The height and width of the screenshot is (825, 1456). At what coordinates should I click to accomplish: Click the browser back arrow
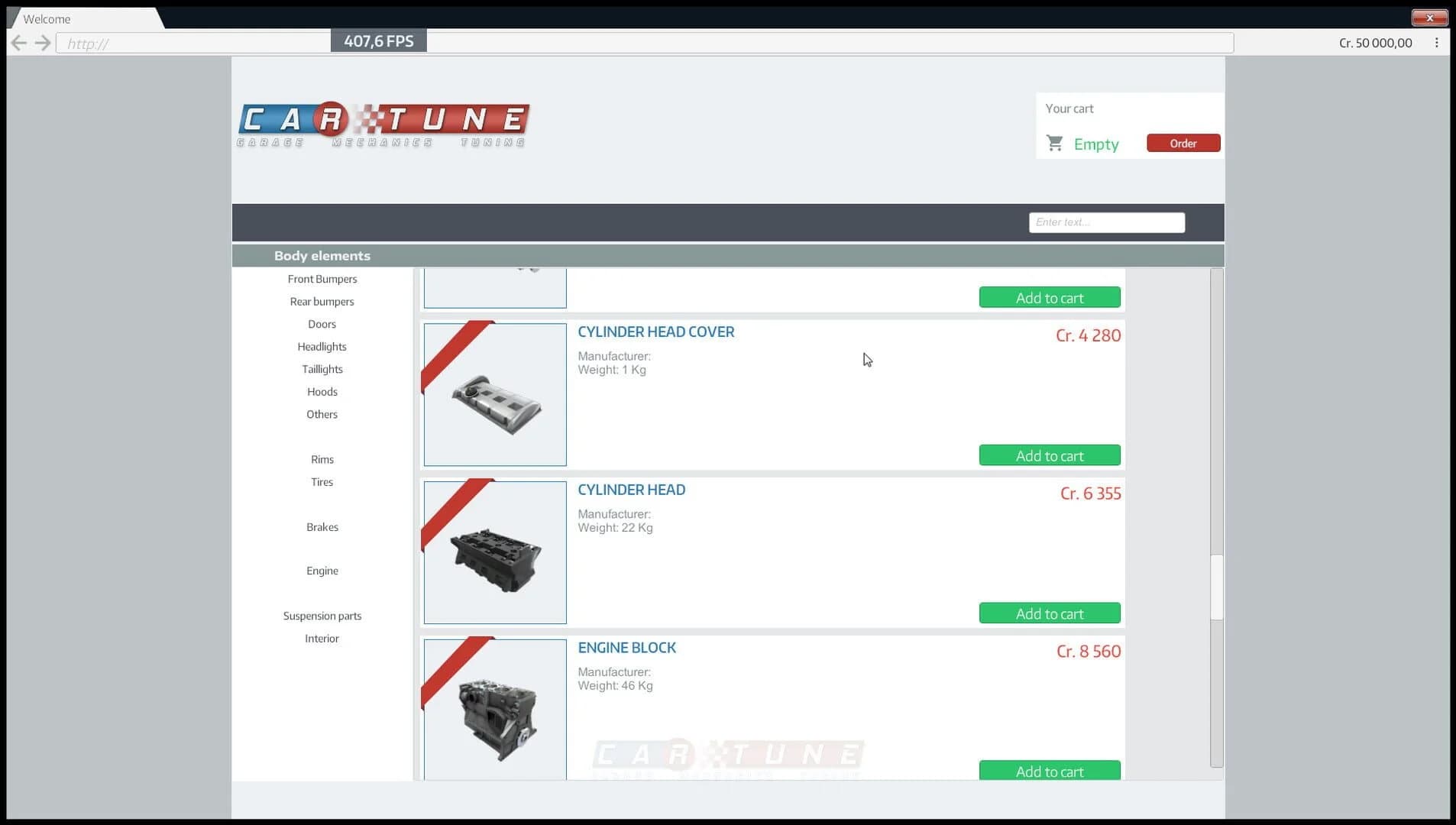coord(19,43)
